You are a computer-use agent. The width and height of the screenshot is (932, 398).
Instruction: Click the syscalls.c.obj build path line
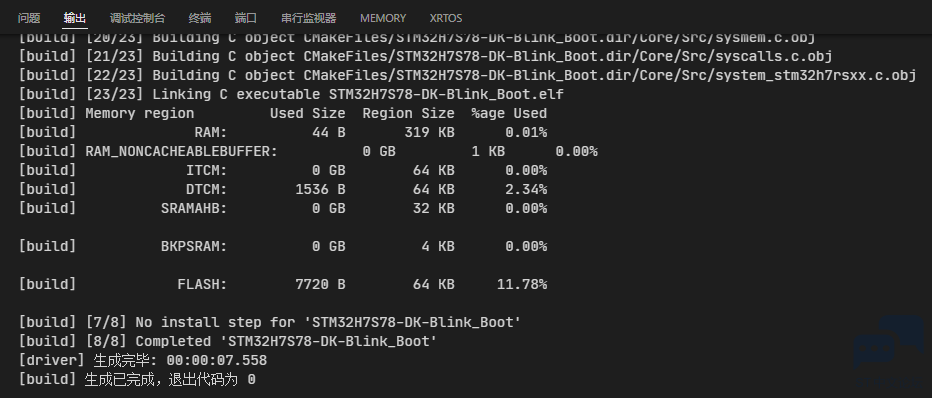tap(425, 56)
